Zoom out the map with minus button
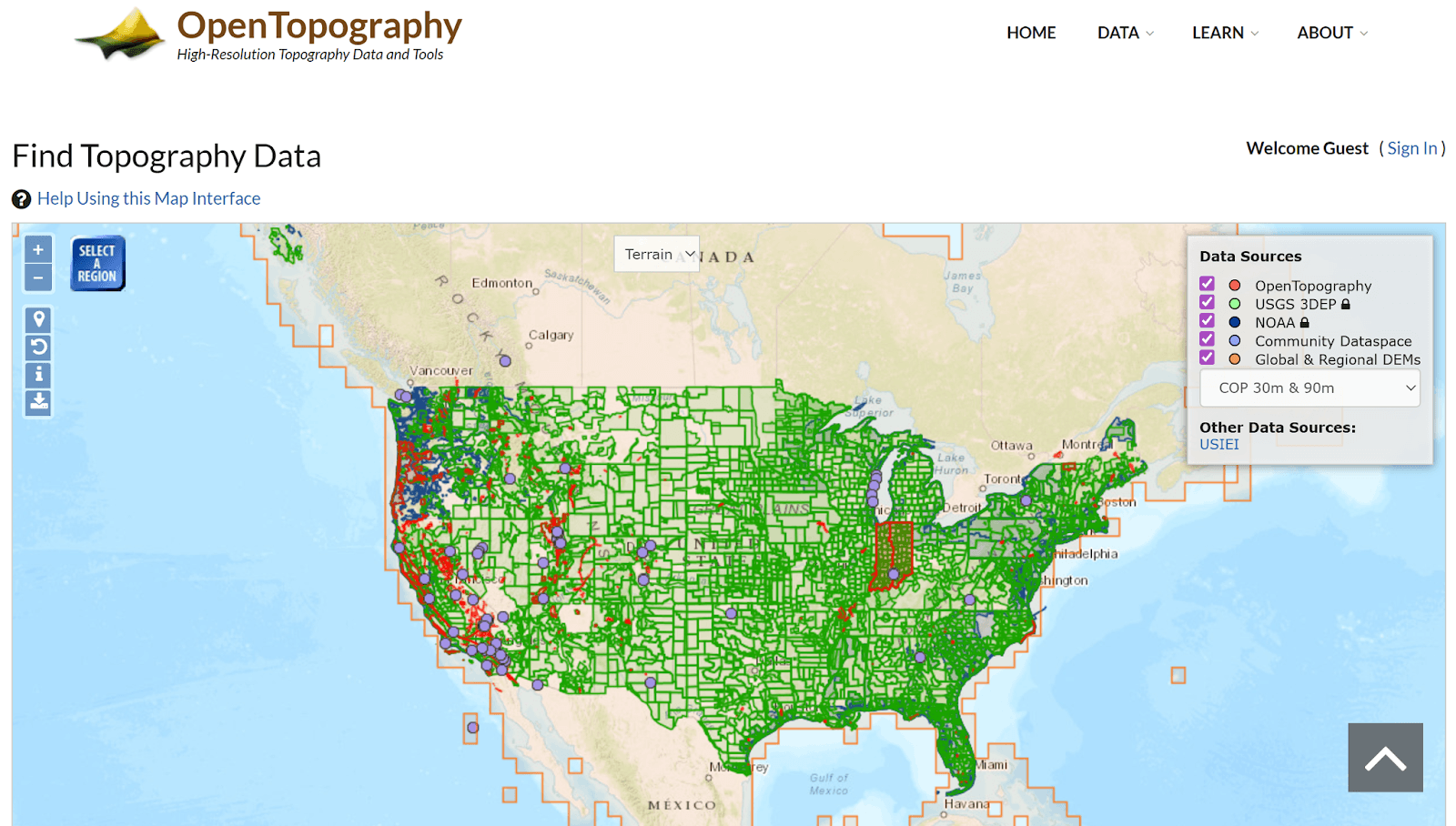The height and width of the screenshot is (826, 1456). tap(38, 277)
